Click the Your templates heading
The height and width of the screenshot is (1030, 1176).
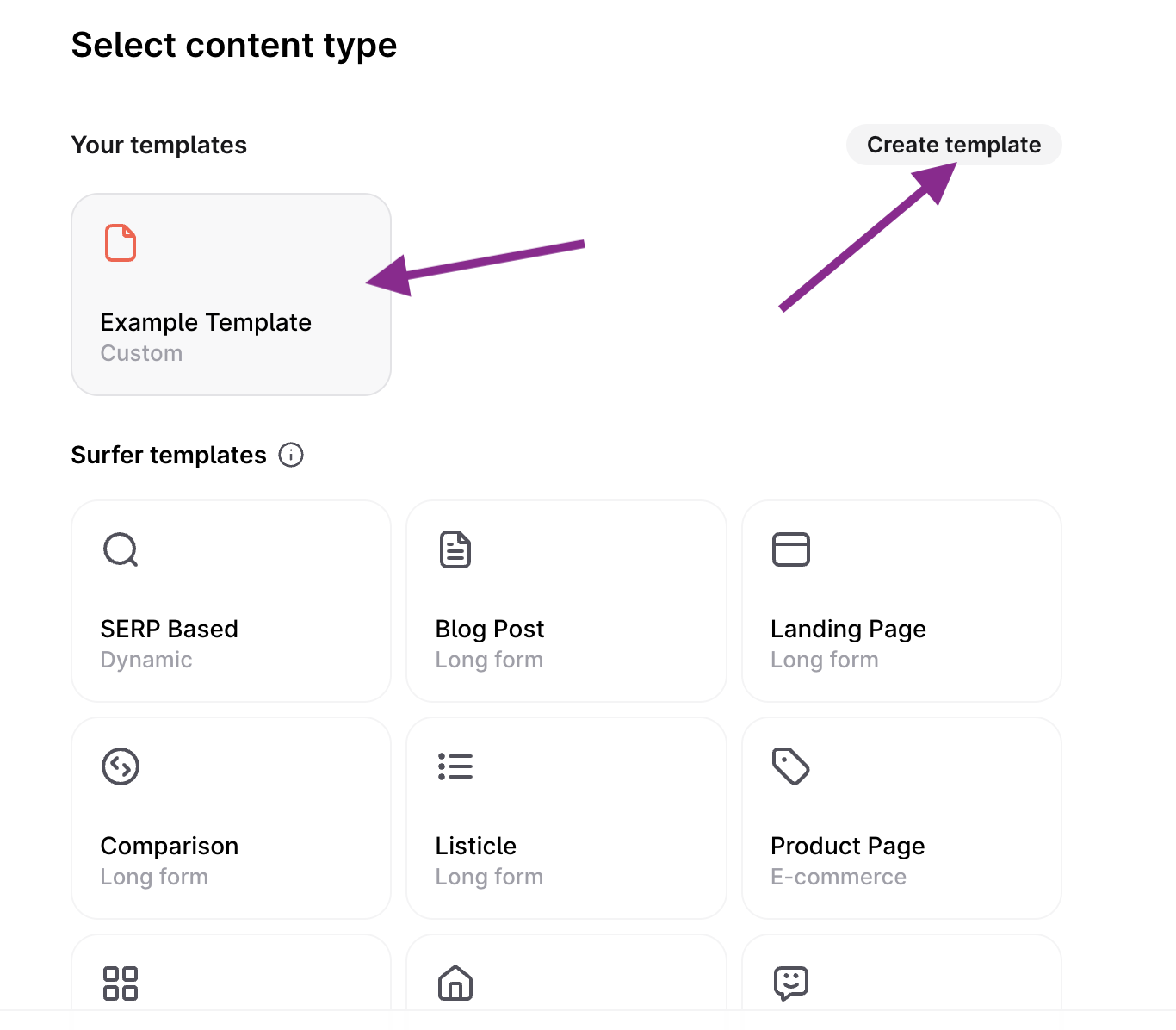[159, 145]
